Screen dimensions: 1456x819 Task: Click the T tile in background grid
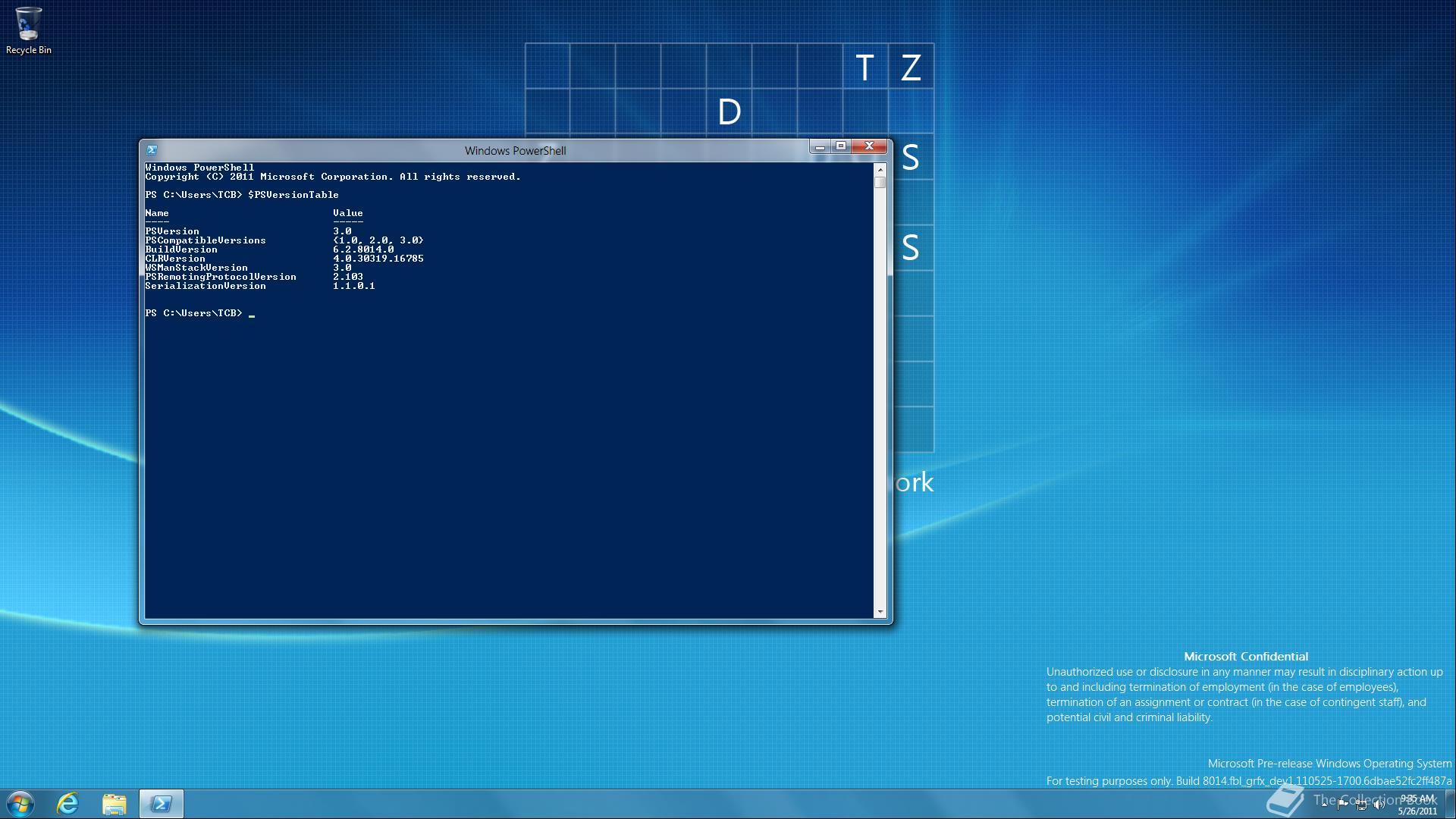point(865,67)
